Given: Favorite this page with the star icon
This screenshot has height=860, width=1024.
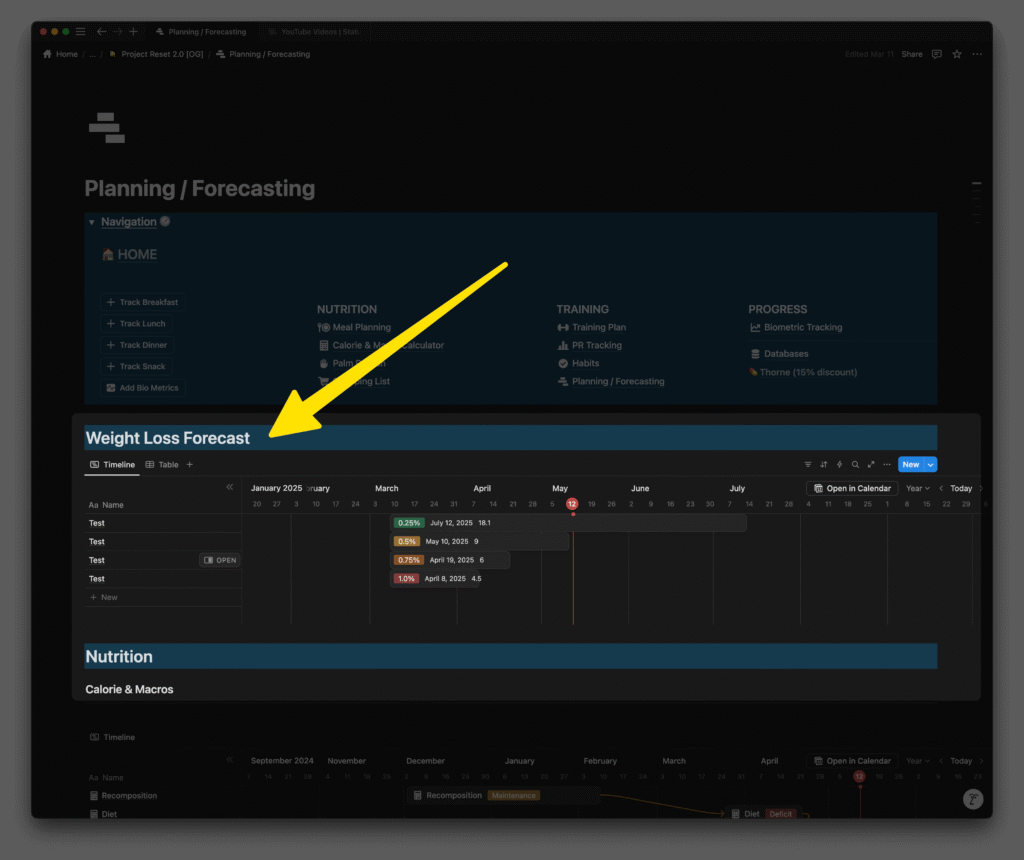Looking at the screenshot, I should (x=957, y=54).
